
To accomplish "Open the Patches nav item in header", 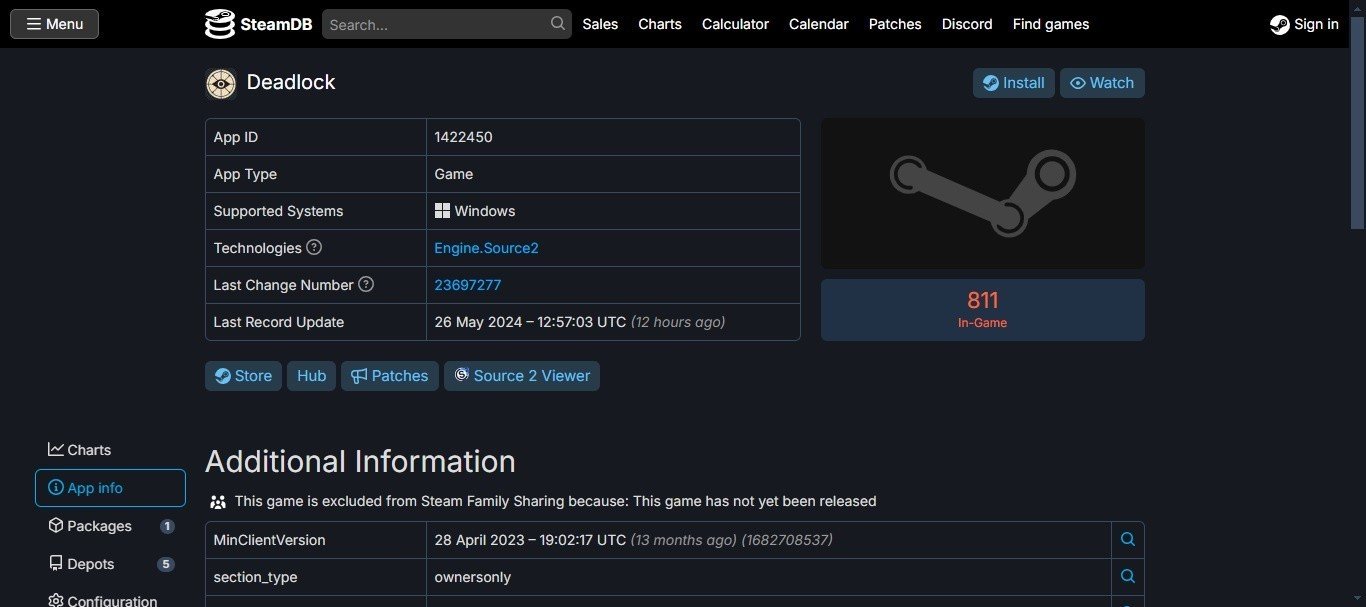I will coord(895,24).
